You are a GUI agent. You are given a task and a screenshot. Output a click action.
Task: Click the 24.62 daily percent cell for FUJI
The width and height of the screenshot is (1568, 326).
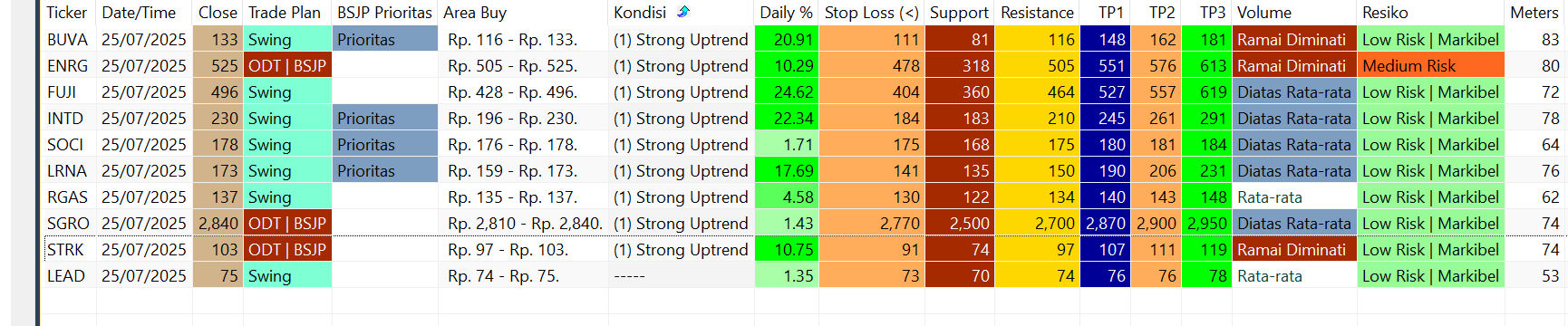(x=786, y=91)
